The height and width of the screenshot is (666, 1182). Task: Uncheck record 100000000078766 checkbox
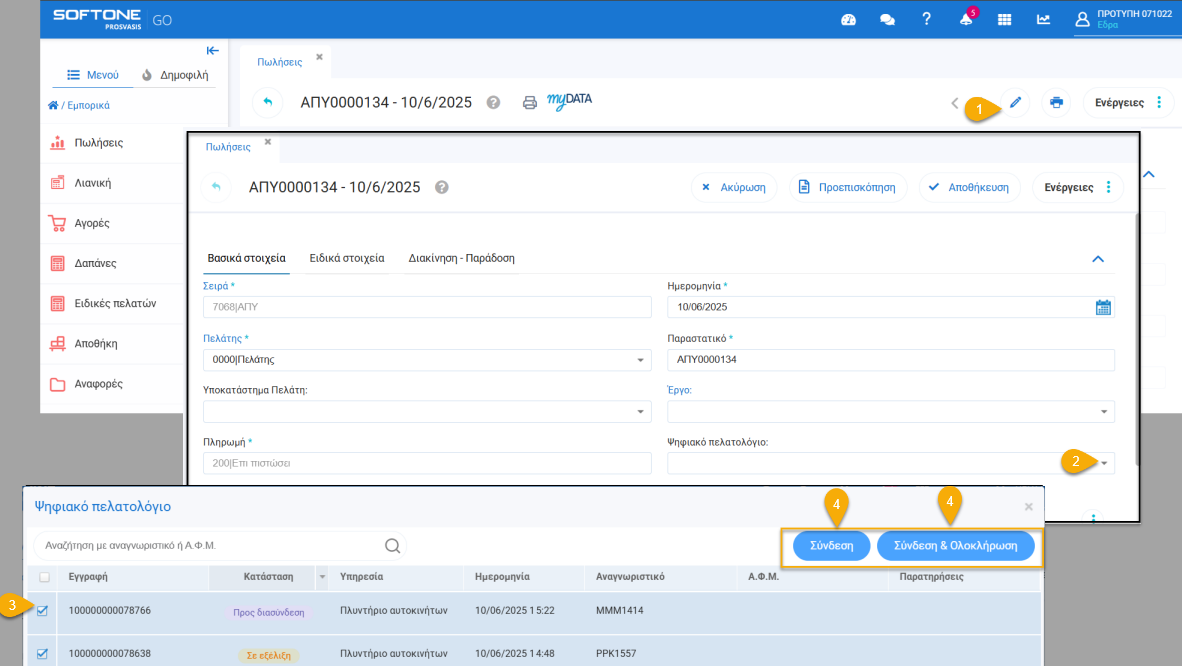click(43, 611)
